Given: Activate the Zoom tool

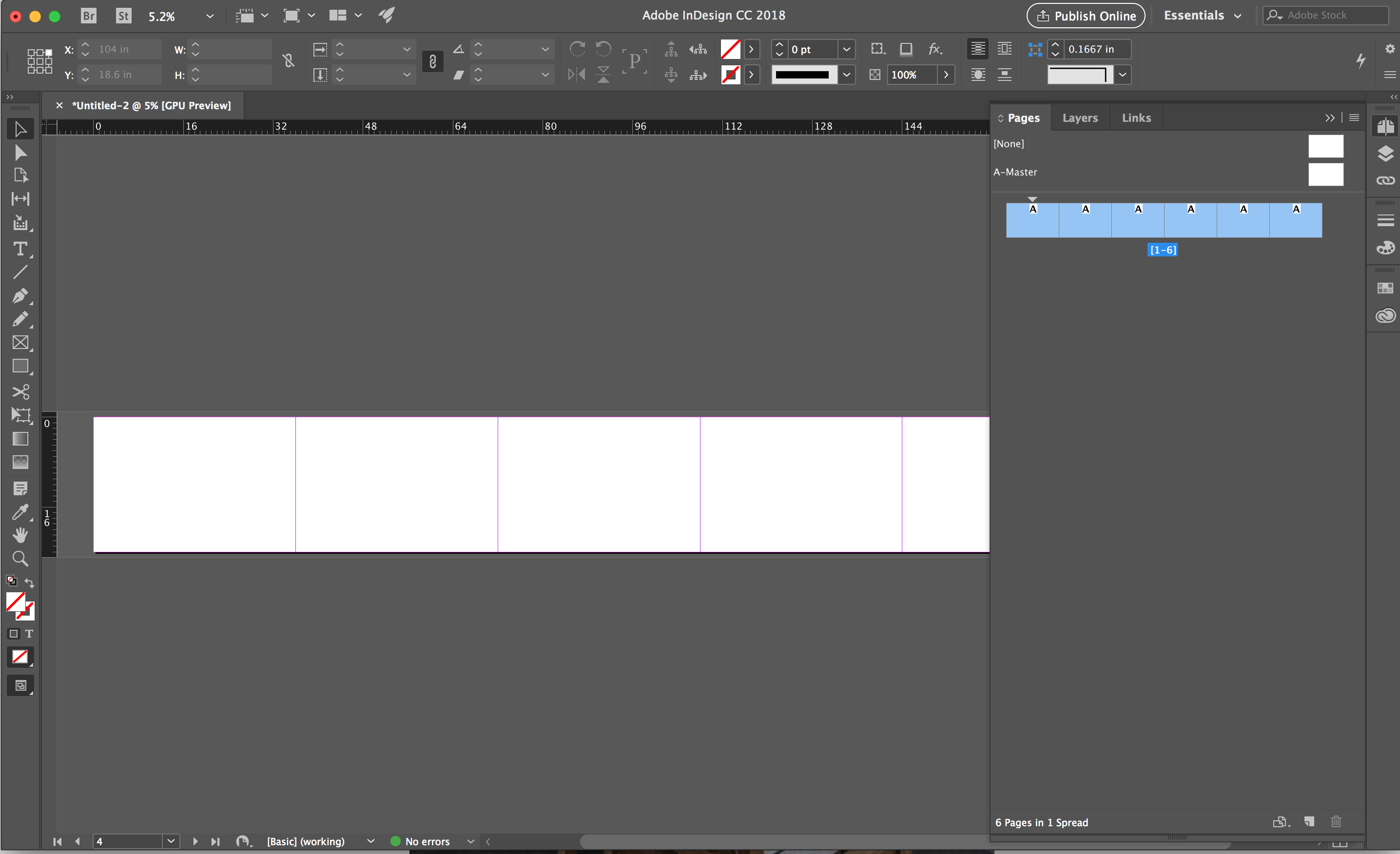Looking at the screenshot, I should (20, 559).
